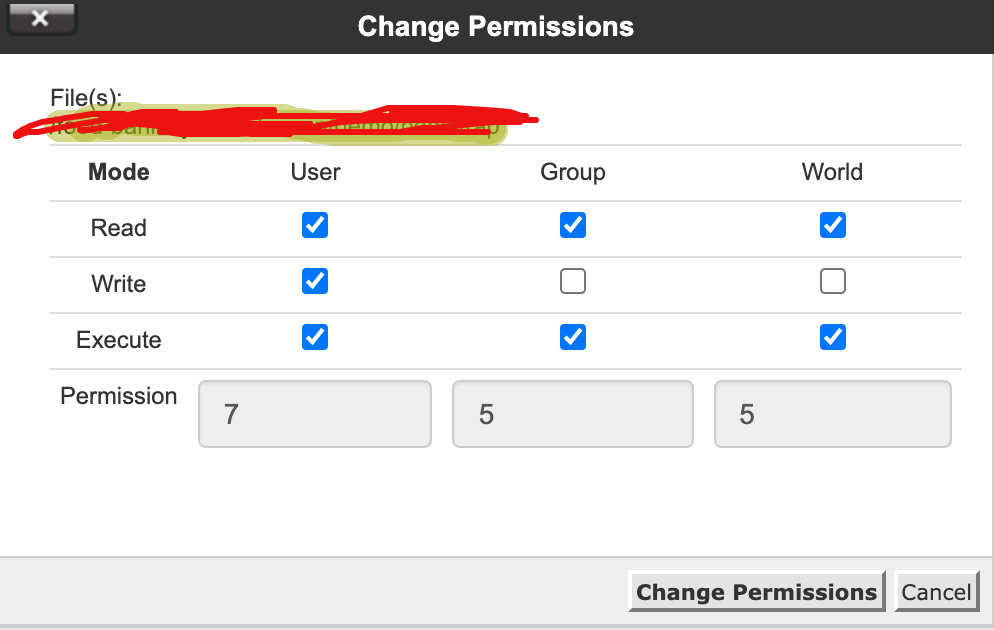Click the Execute row label

click(x=119, y=340)
